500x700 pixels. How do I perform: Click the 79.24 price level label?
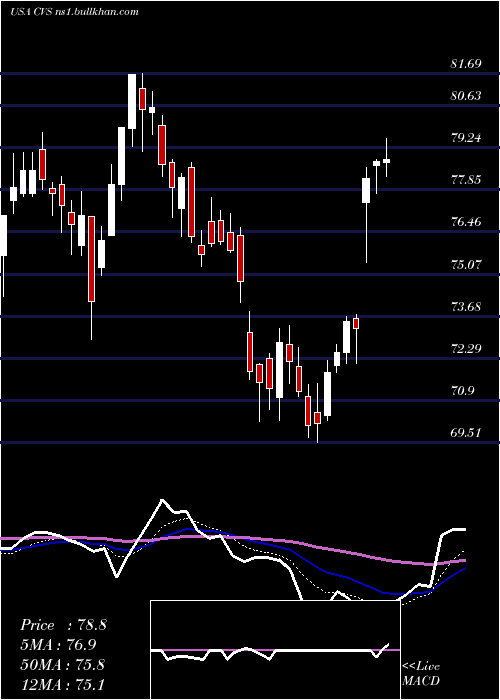pos(466,138)
